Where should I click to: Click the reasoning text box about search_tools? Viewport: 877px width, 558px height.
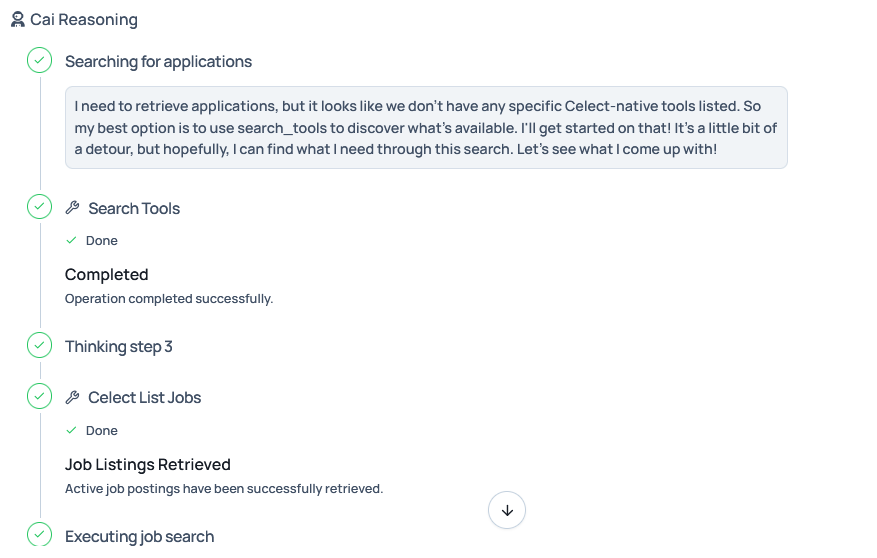pyautogui.click(x=426, y=128)
